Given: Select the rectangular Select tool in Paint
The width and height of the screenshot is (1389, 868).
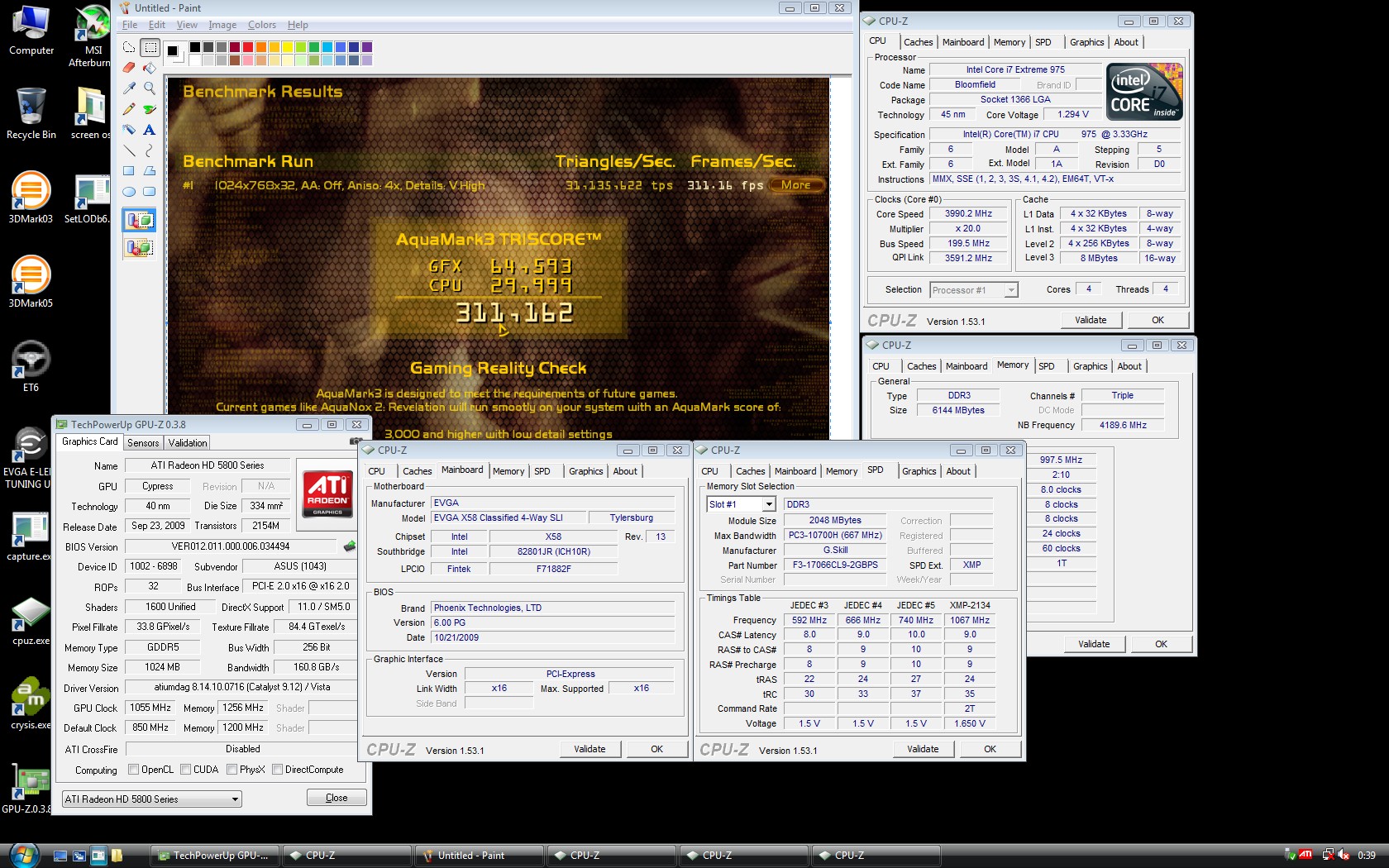Looking at the screenshot, I should point(150,47).
